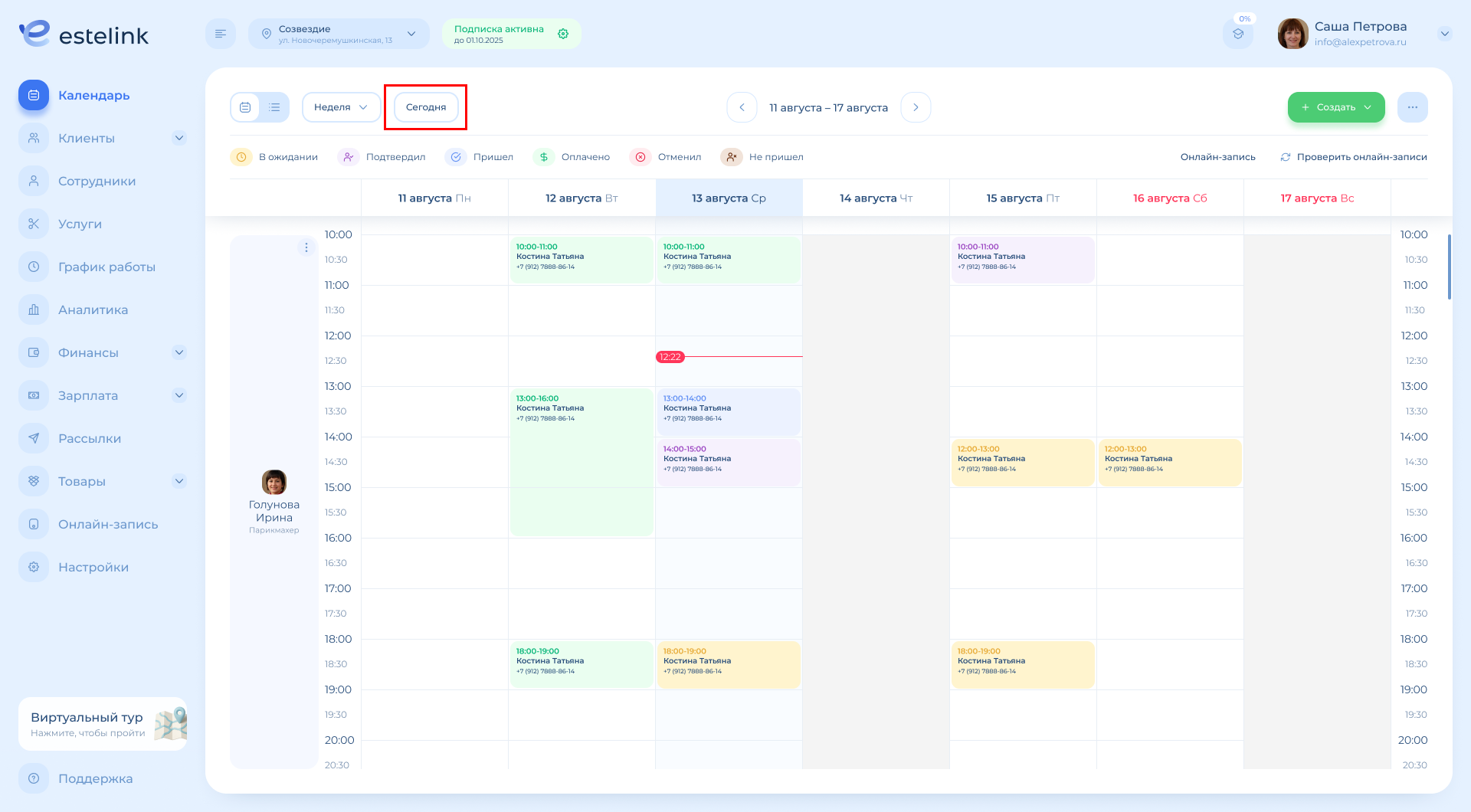
Task: Go to previous week arrow
Action: pyautogui.click(x=742, y=107)
